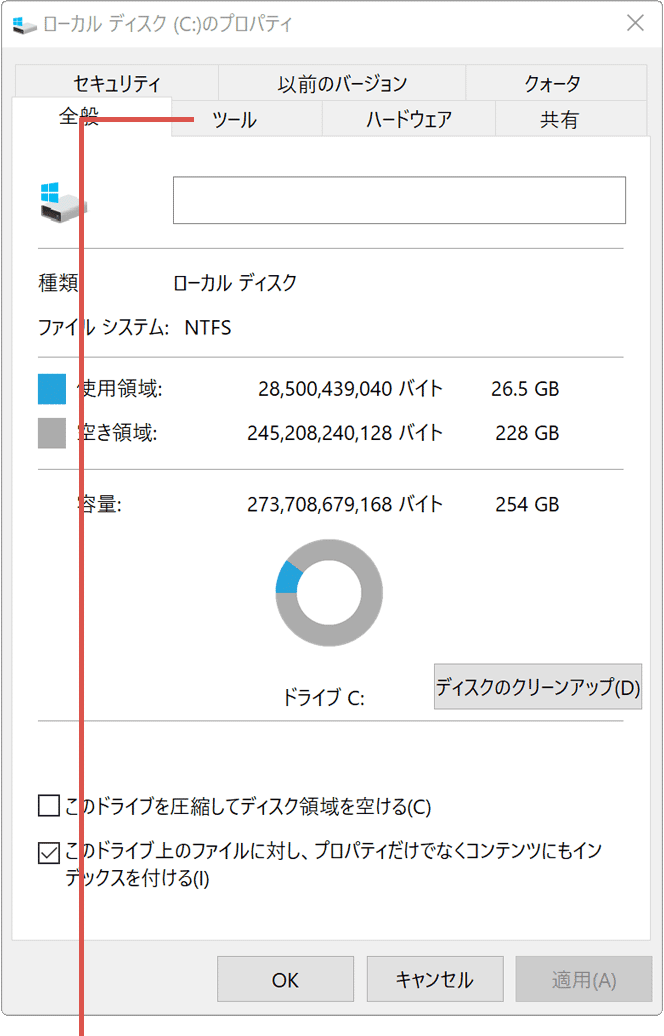Launch ディスクのクリーンアップ

click(537, 686)
